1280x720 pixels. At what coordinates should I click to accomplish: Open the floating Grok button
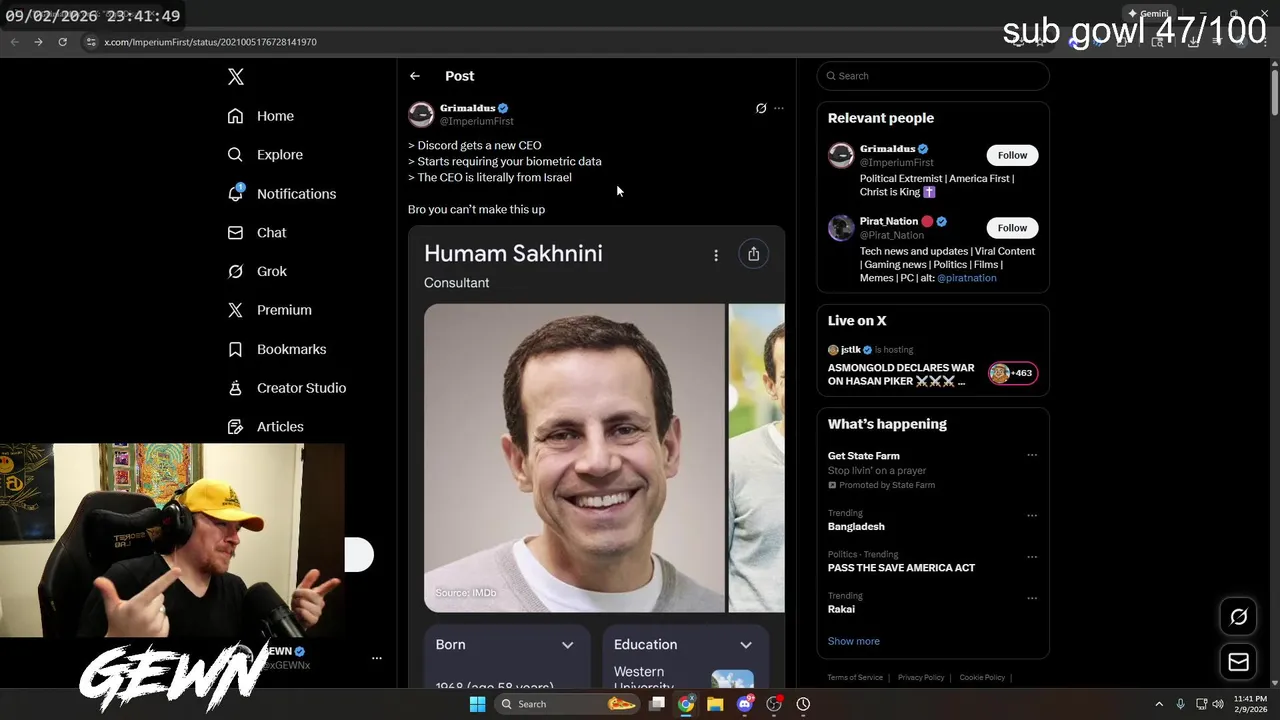coord(1238,617)
